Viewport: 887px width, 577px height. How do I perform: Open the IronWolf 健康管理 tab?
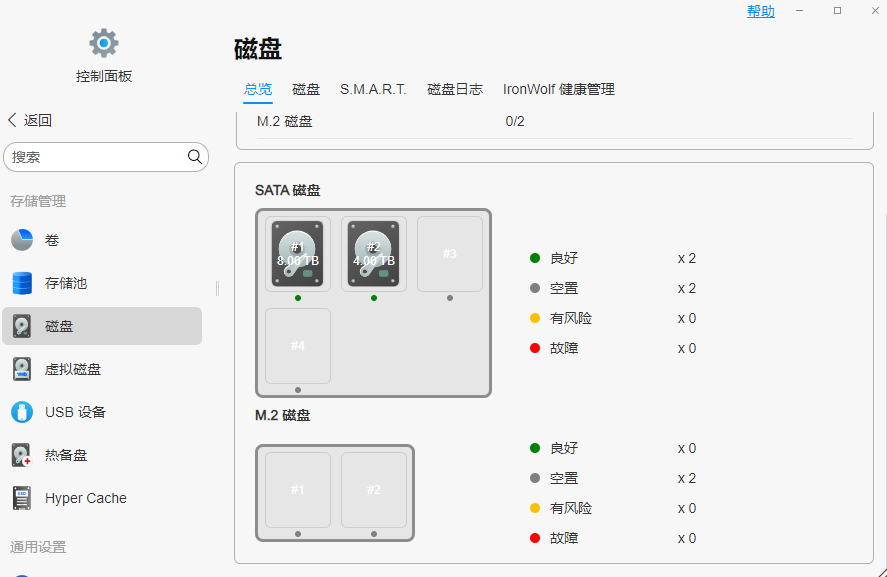[x=559, y=89]
